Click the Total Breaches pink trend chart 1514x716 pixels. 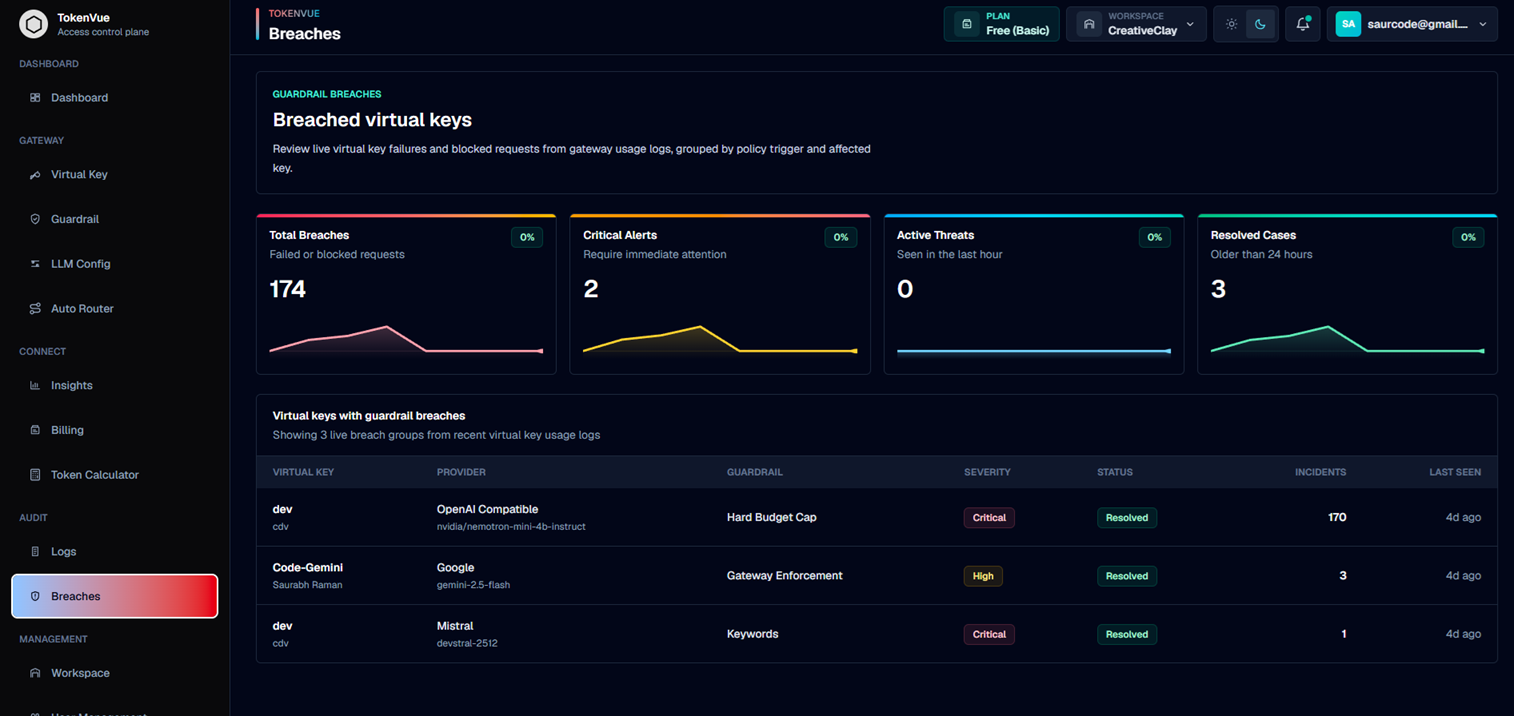406,340
